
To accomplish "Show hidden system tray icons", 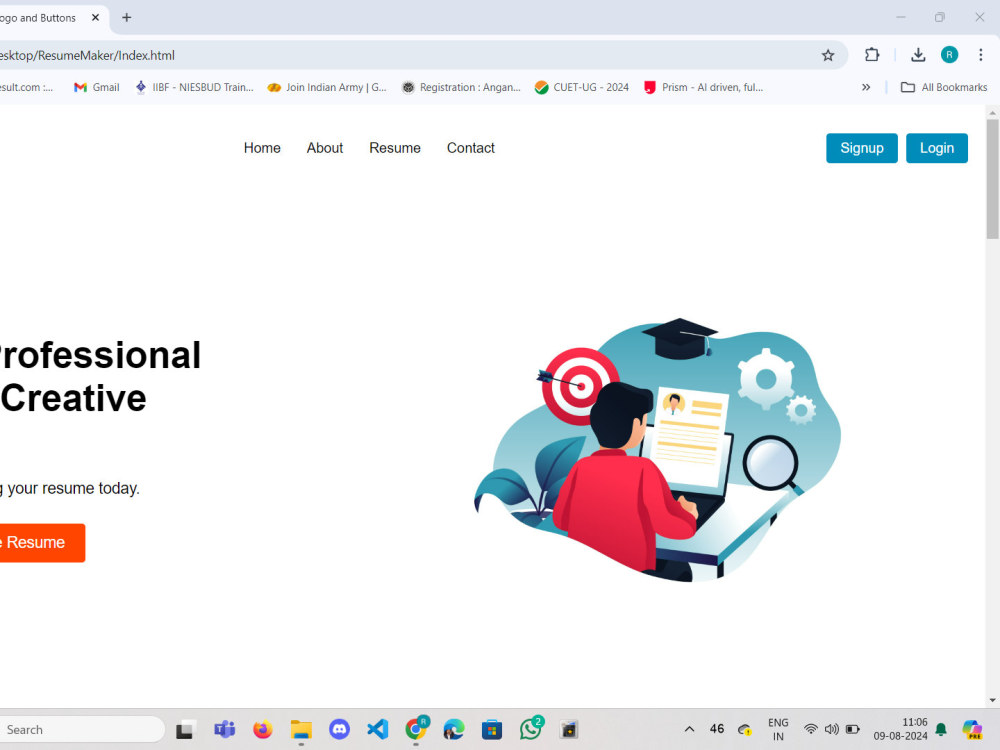I will tap(689, 729).
